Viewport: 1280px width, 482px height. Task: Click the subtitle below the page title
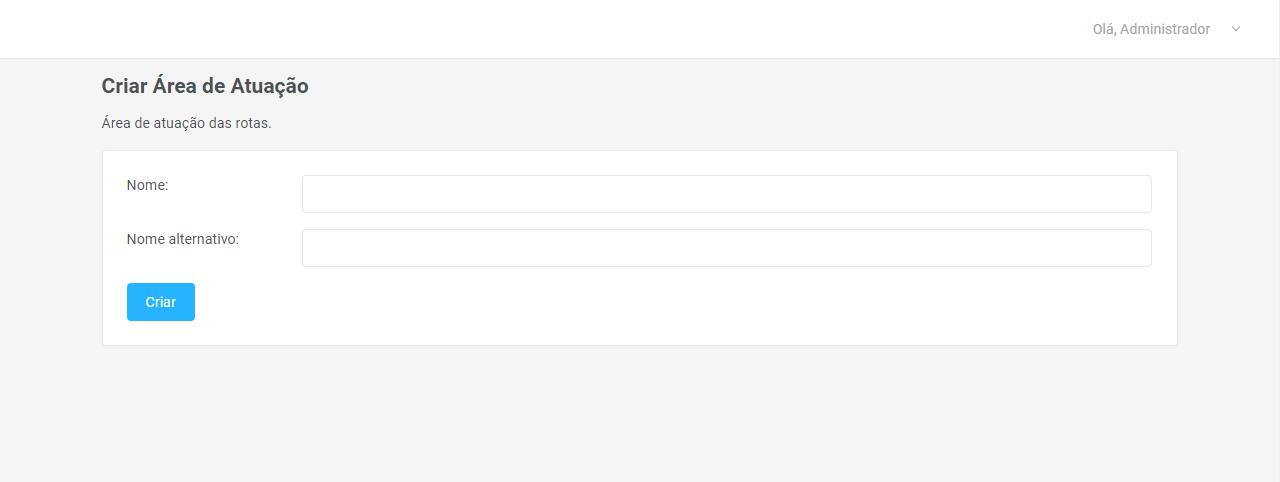187,124
